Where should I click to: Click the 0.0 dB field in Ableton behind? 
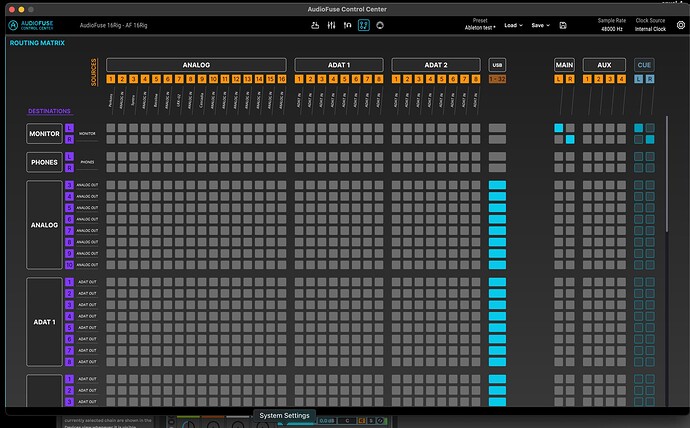click(x=327, y=421)
